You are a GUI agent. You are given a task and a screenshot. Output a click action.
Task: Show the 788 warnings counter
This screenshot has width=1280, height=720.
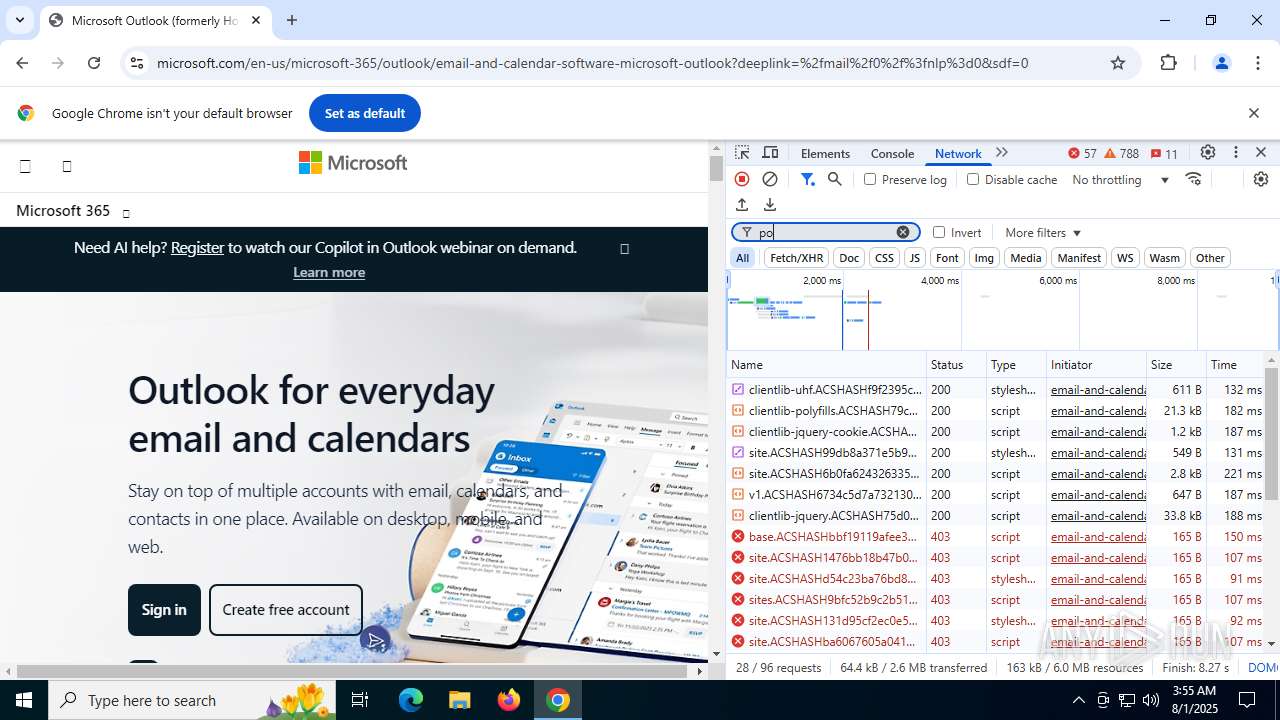(1121, 153)
